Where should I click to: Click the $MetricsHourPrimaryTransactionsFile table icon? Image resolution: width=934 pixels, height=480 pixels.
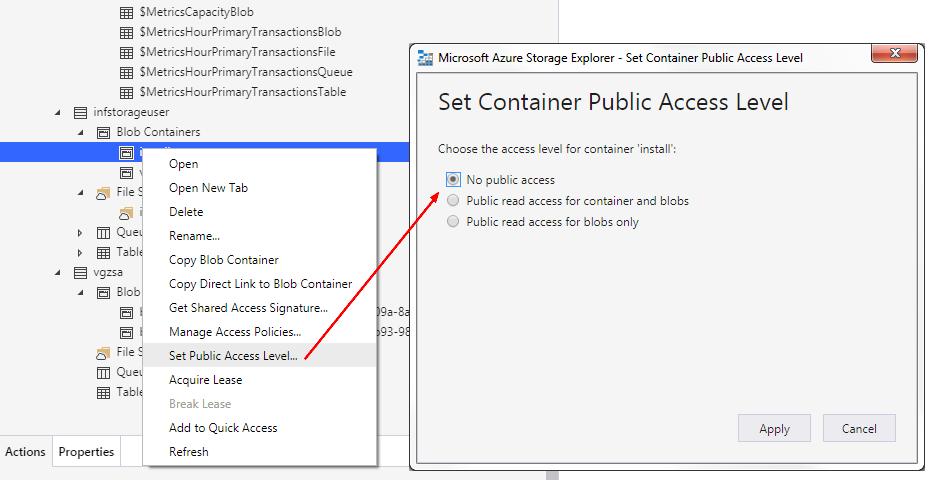coord(126,52)
